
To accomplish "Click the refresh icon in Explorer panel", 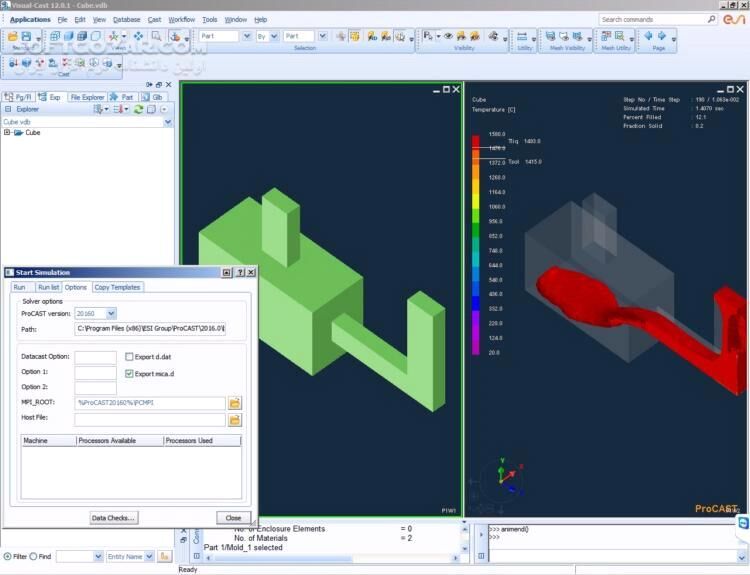I will (x=138, y=109).
